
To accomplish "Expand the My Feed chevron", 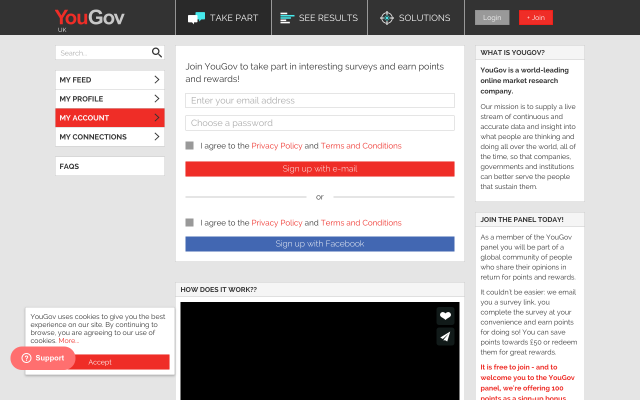I will (157, 80).
